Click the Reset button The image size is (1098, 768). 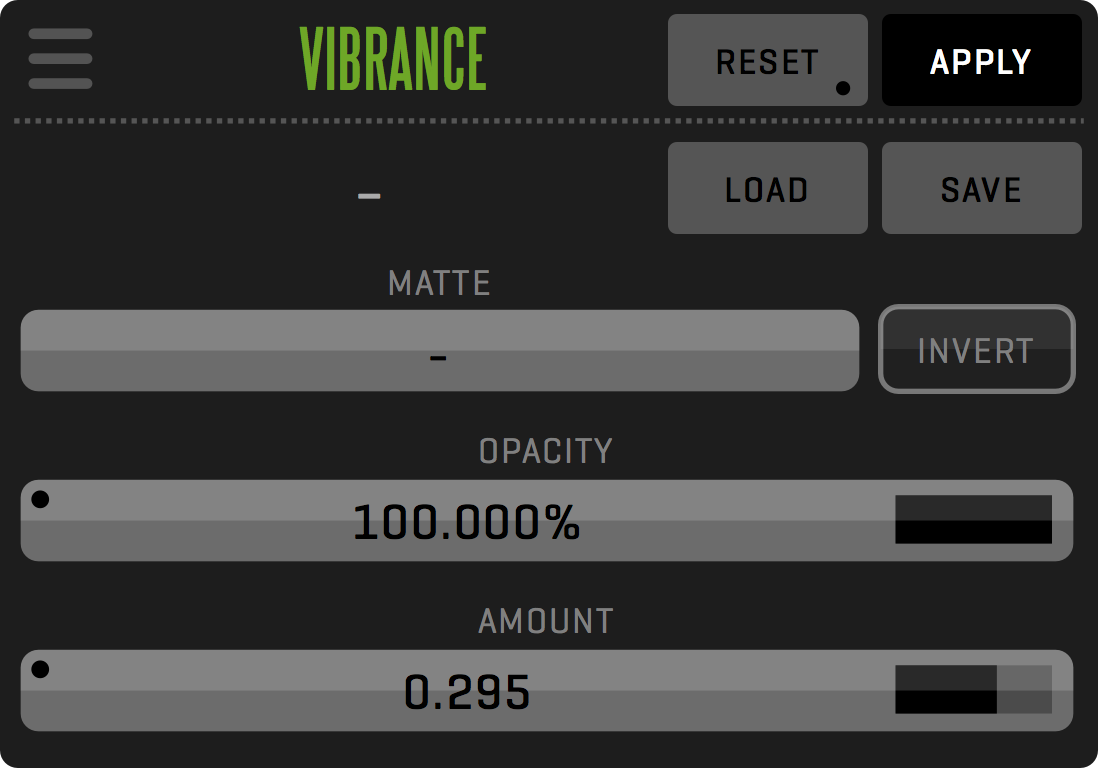pos(766,60)
